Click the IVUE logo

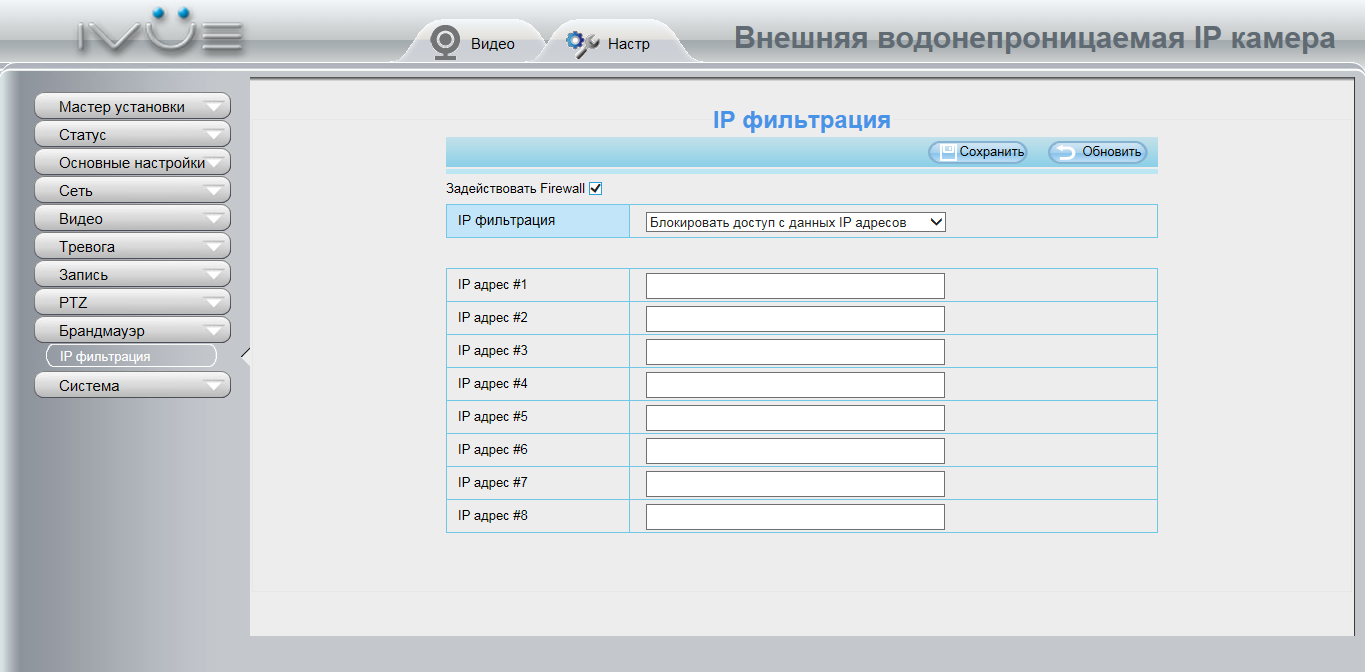(160, 31)
